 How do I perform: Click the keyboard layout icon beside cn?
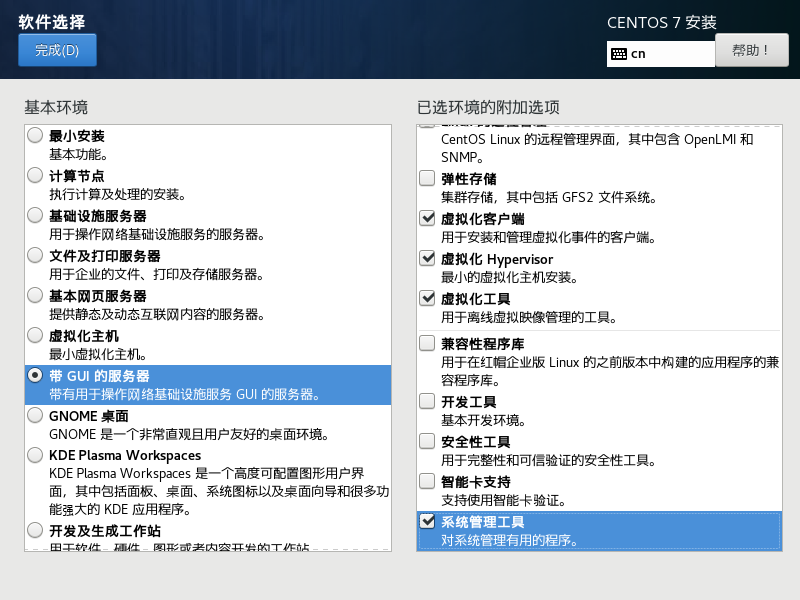click(x=619, y=54)
